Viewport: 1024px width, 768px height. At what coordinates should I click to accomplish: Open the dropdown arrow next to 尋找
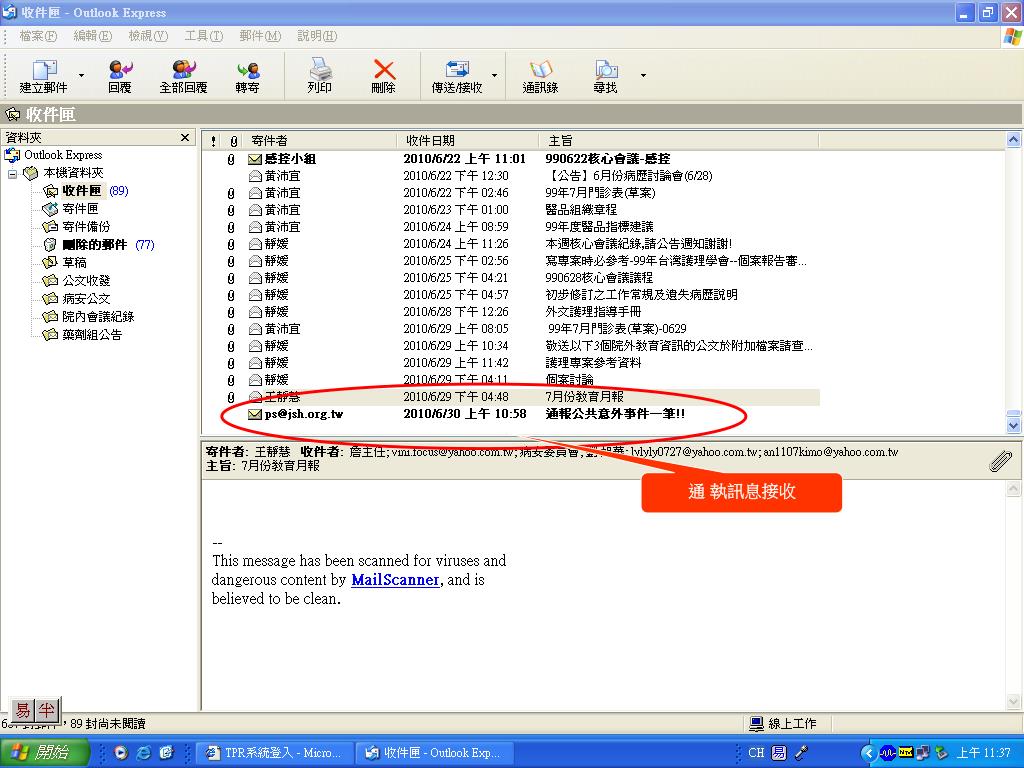point(643,76)
